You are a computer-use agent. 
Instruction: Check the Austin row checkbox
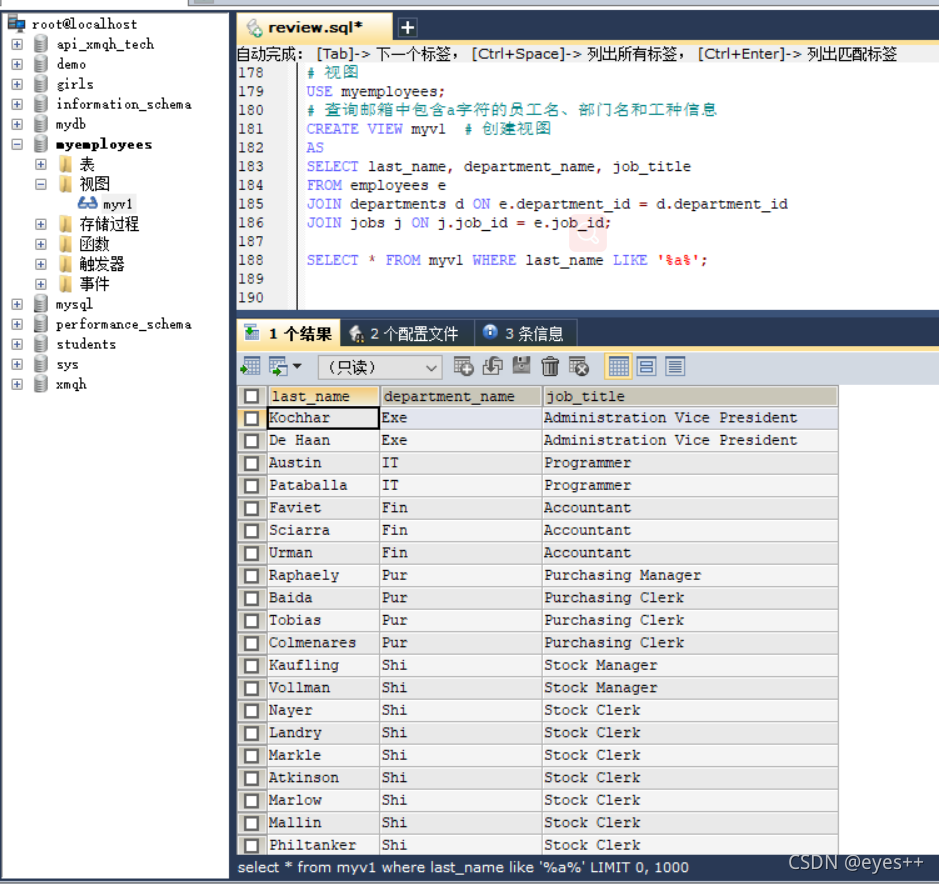tap(252, 463)
